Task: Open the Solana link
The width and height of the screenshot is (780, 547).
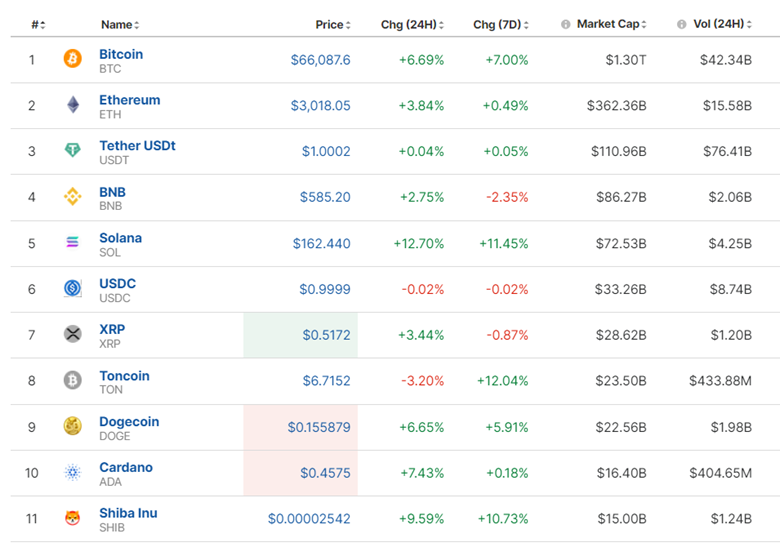Action: pyautogui.click(x=120, y=238)
